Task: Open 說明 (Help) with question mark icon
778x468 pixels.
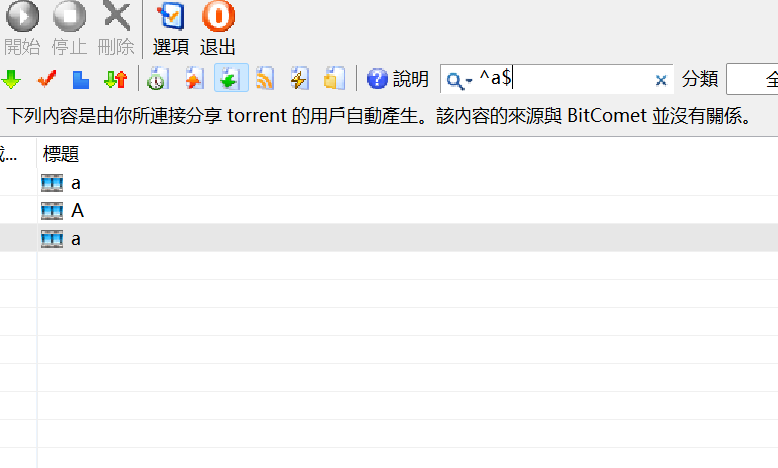Action: pos(397,79)
